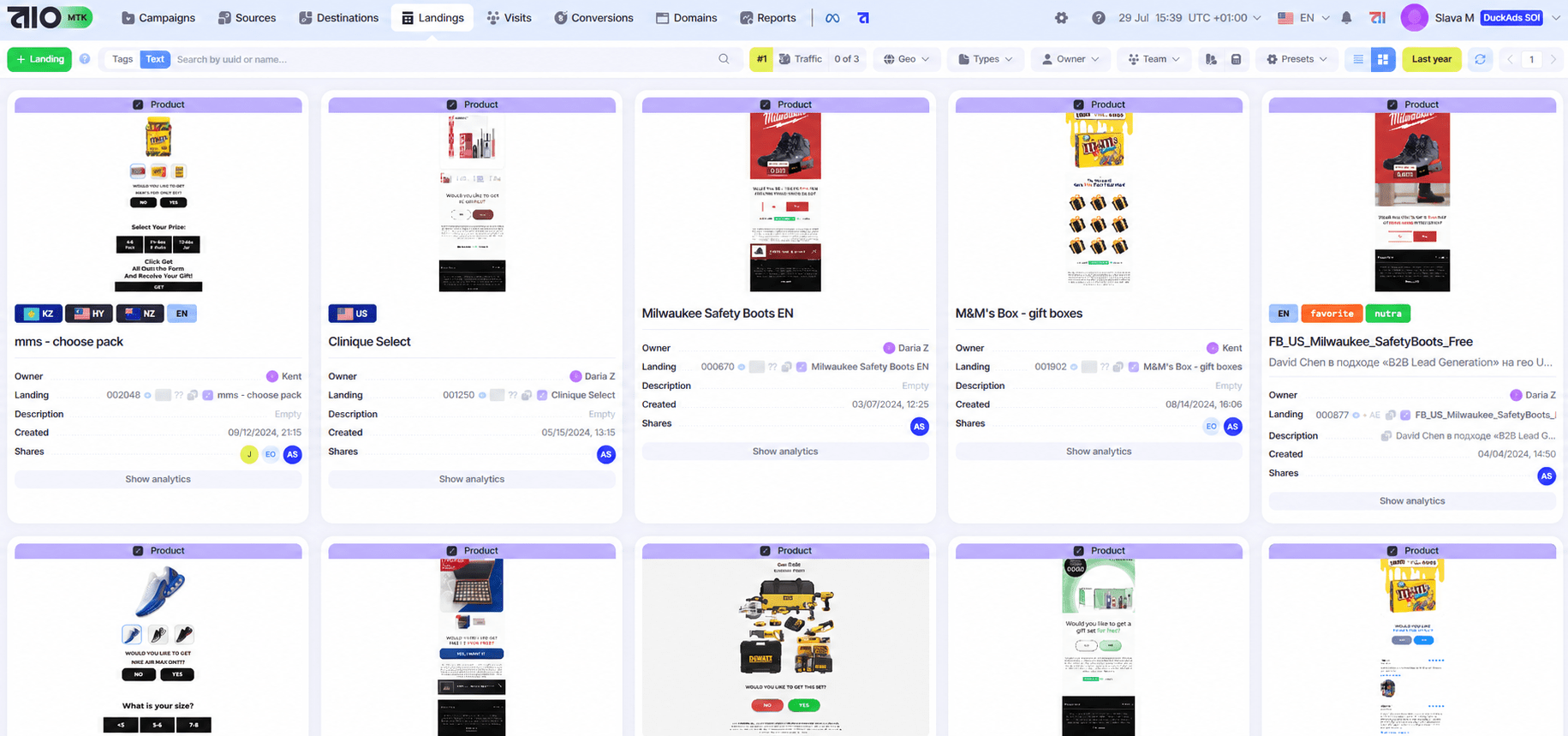Refresh the landings list
1568x736 pixels.
coord(1481,59)
